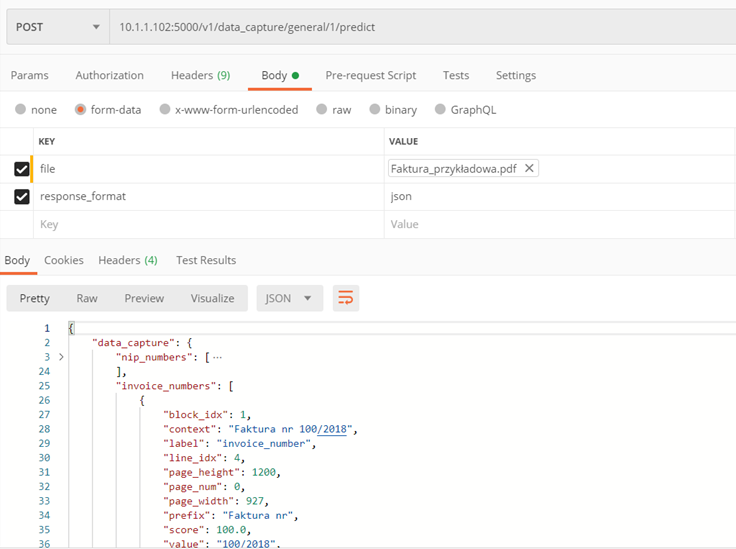Toggle word wrap icon in response toolbar
The width and height of the screenshot is (736, 549).
346,298
